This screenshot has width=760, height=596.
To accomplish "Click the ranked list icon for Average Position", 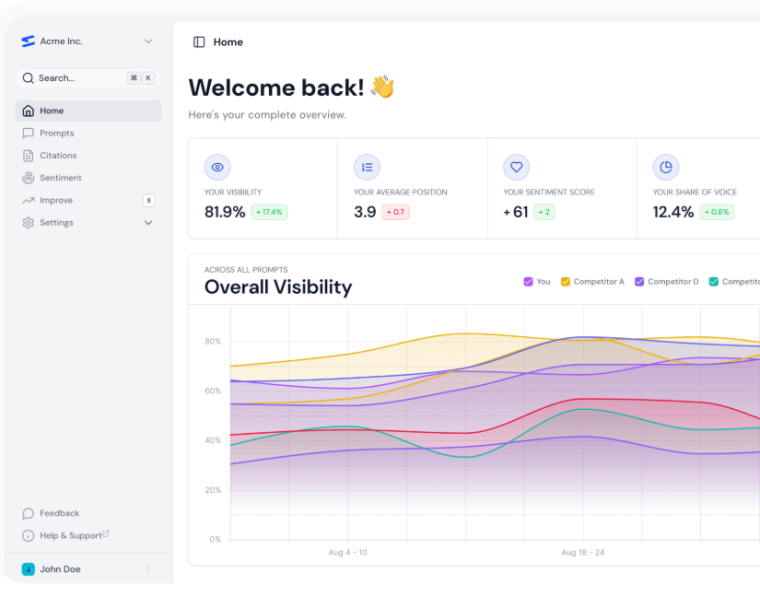I will click(x=367, y=167).
